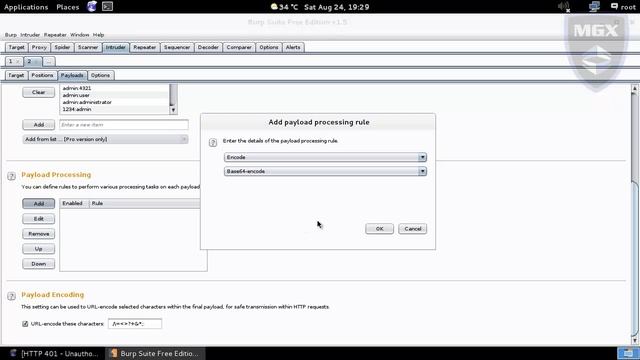Viewport: 640px width, 360px height.
Task: Open the main Options tab
Action: (x=269, y=47)
